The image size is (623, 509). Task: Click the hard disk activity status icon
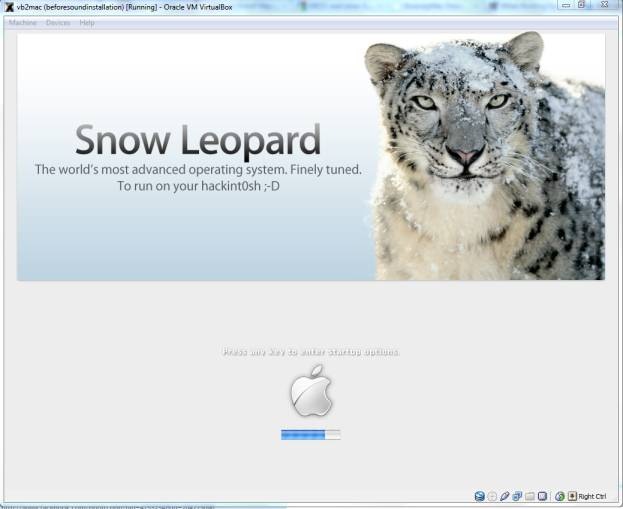pos(480,496)
